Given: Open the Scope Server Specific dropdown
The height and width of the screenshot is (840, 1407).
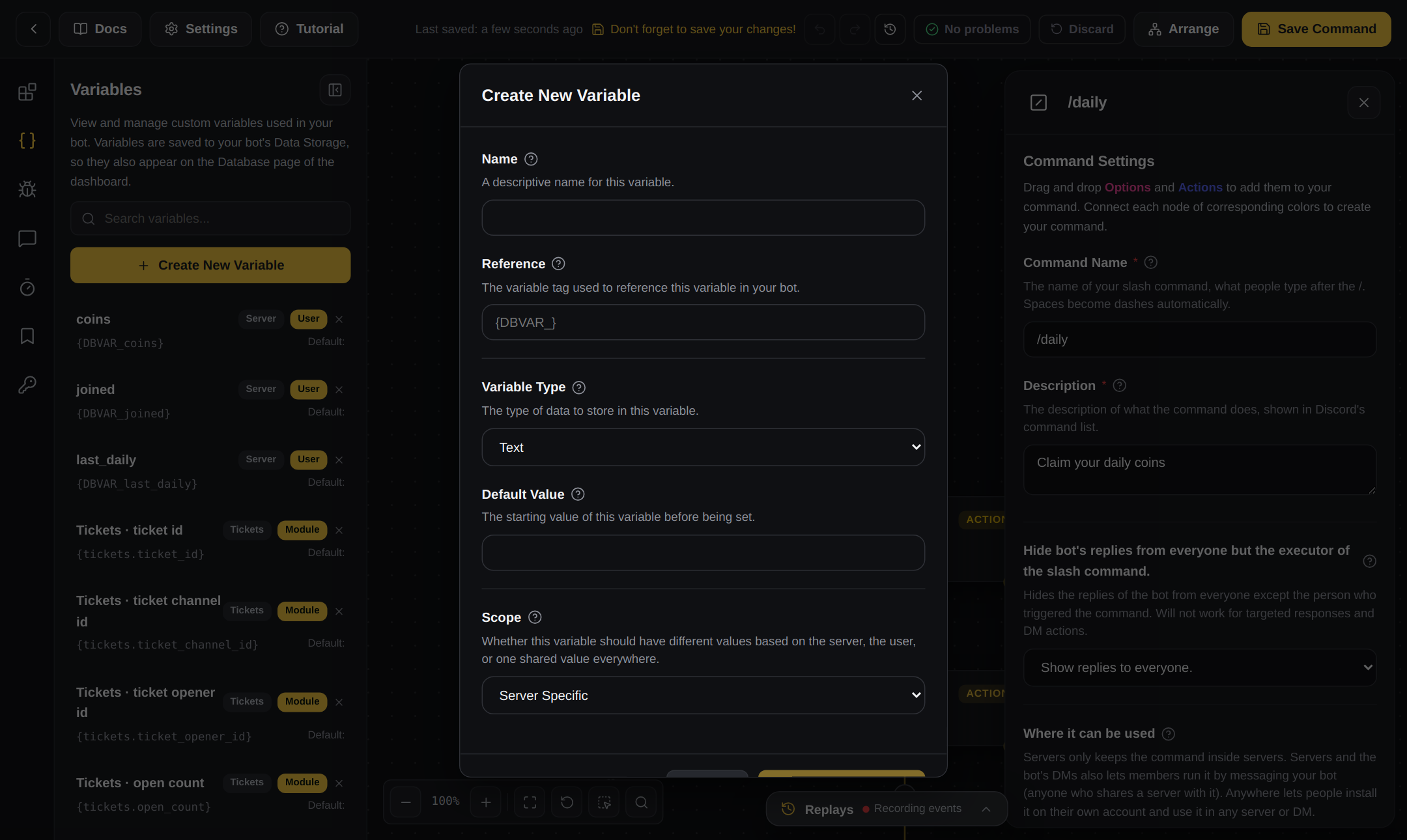Looking at the screenshot, I should click(x=703, y=695).
